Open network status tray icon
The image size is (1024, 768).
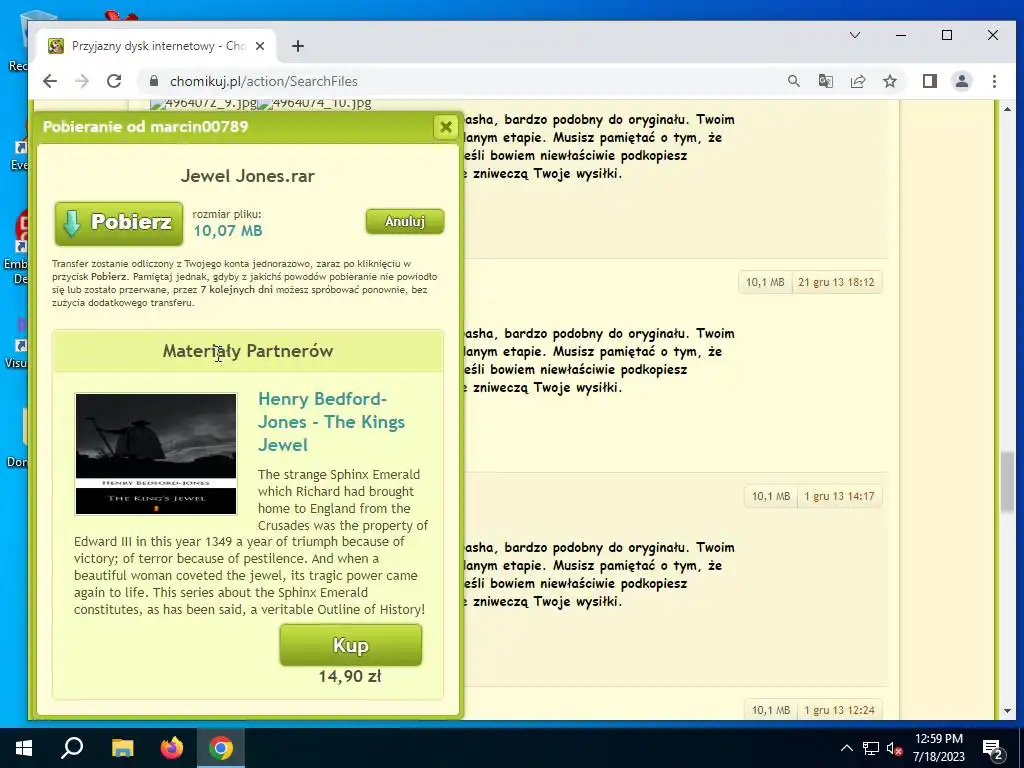(871, 748)
